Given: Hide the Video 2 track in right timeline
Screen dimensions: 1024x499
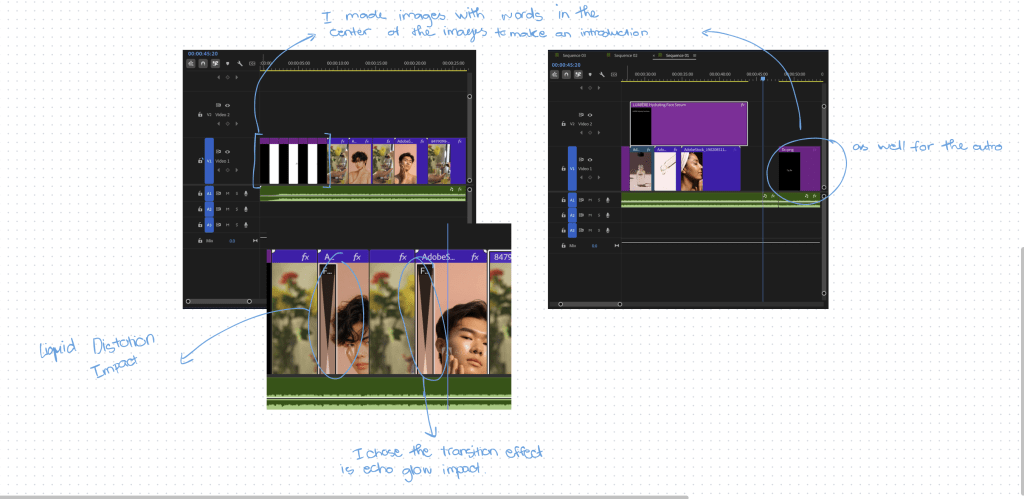Looking at the screenshot, I should [x=591, y=114].
